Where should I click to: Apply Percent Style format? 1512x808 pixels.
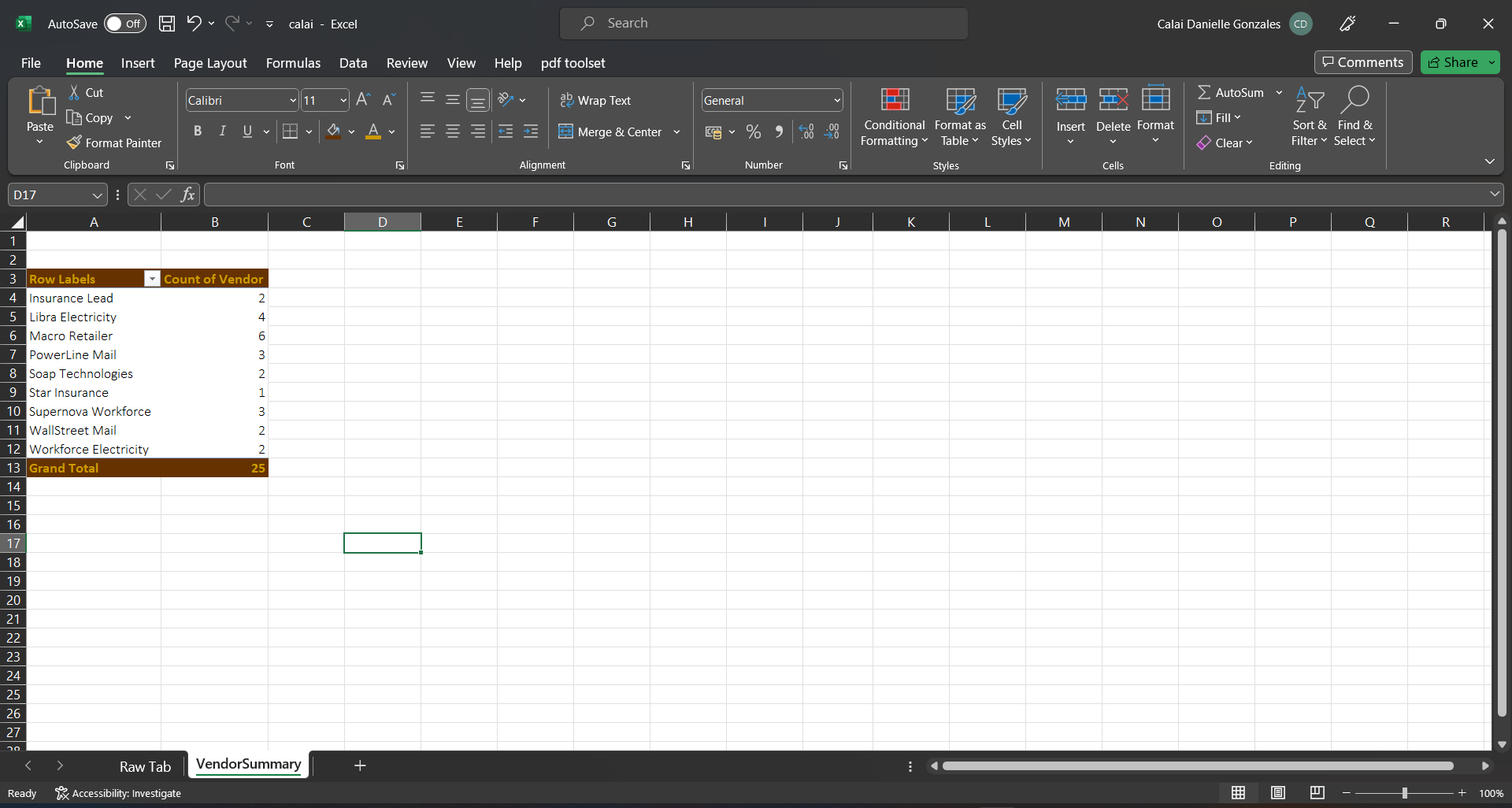click(754, 132)
